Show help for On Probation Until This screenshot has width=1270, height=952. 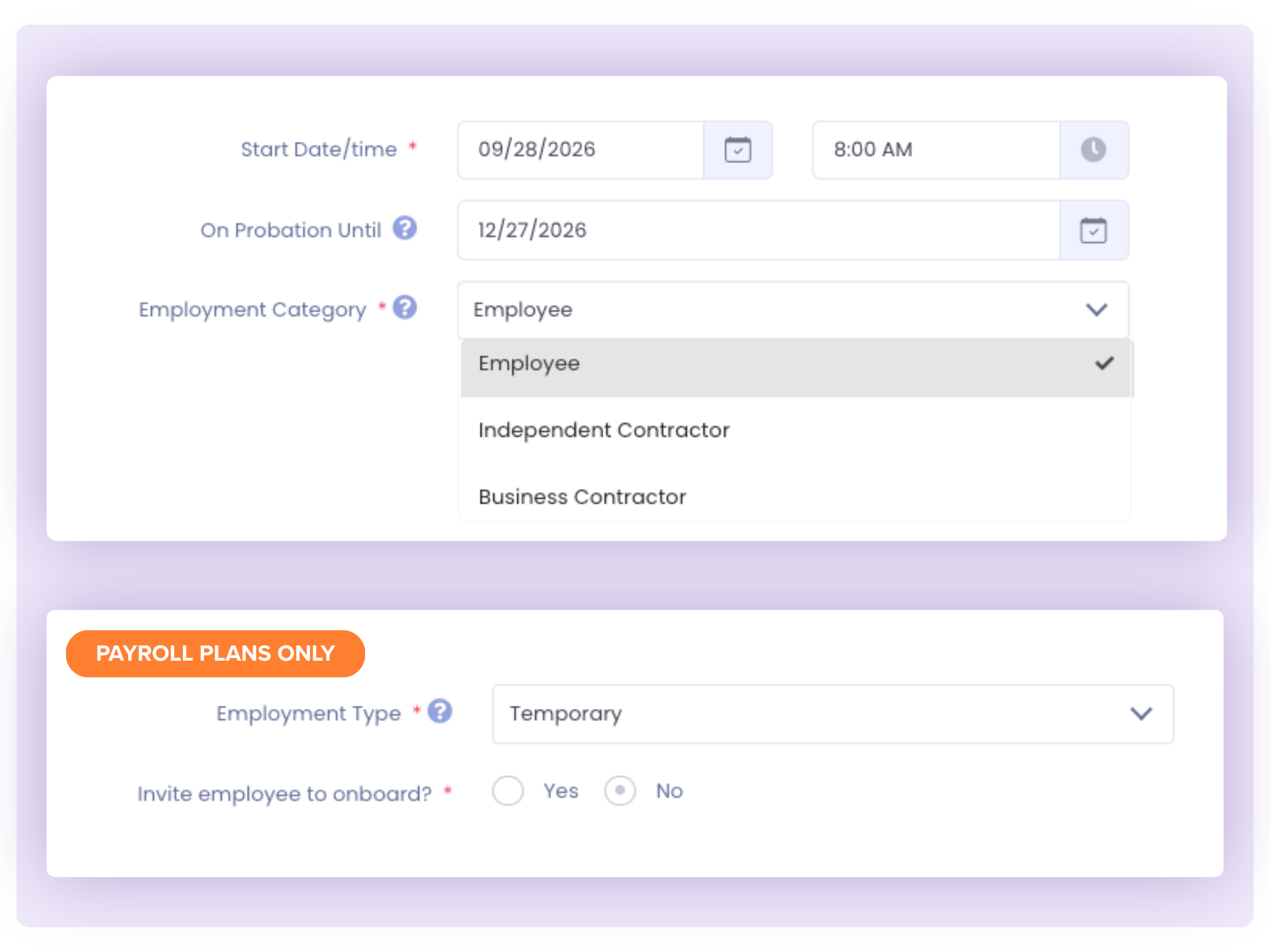point(404,228)
